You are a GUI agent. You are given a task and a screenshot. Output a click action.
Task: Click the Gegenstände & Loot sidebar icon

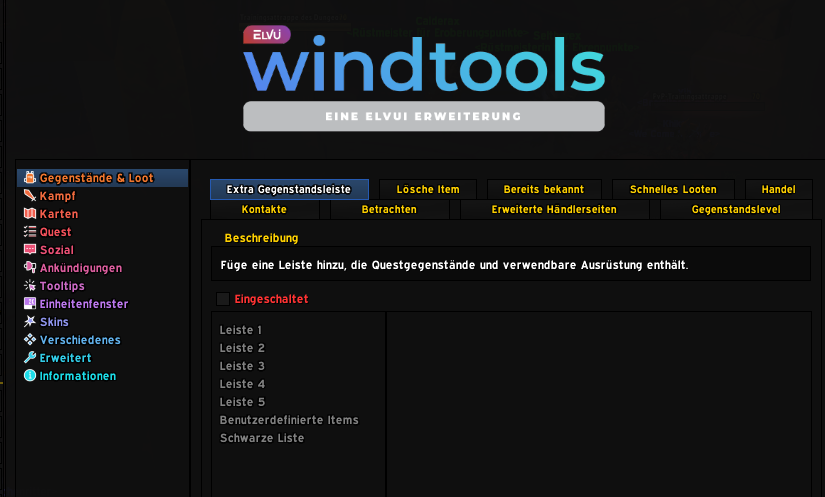(x=30, y=178)
